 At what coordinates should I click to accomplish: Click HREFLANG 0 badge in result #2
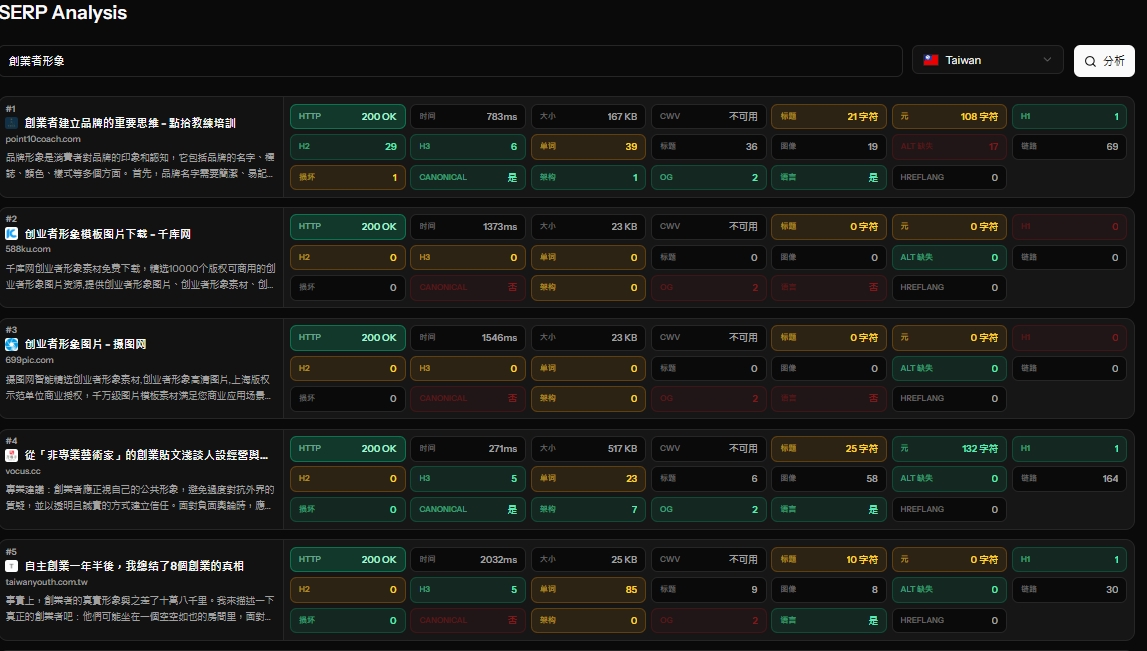(x=949, y=287)
